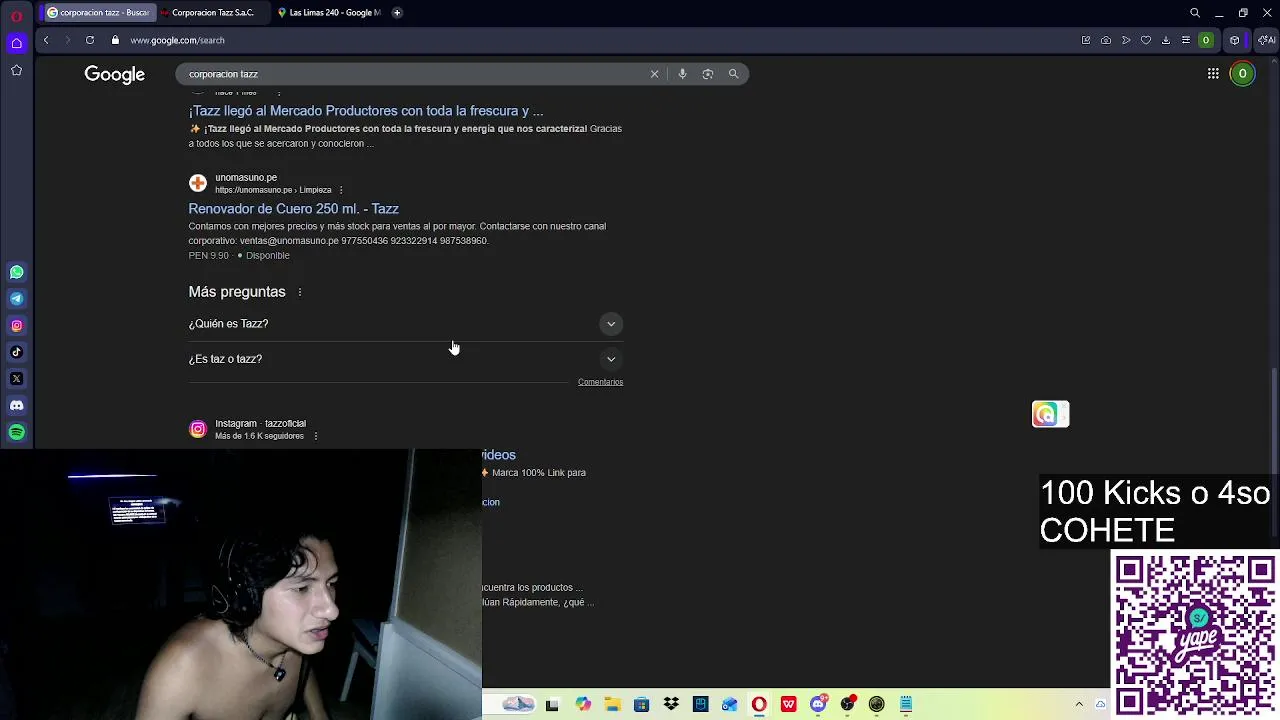
Task: Click the Google search magnifier button
Action: coord(734,74)
